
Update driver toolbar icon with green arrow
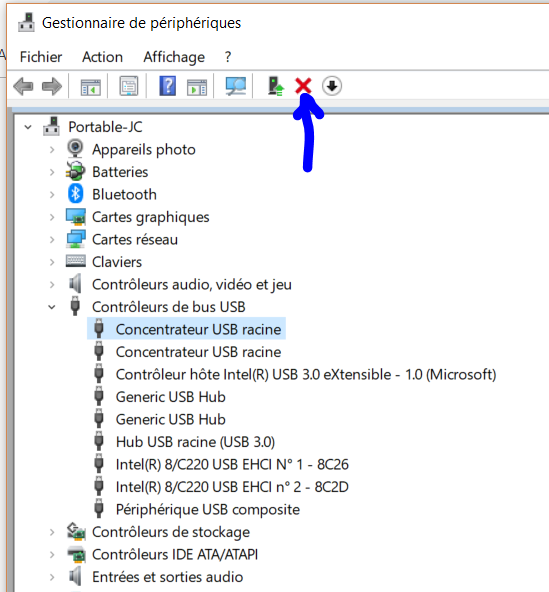(276, 86)
